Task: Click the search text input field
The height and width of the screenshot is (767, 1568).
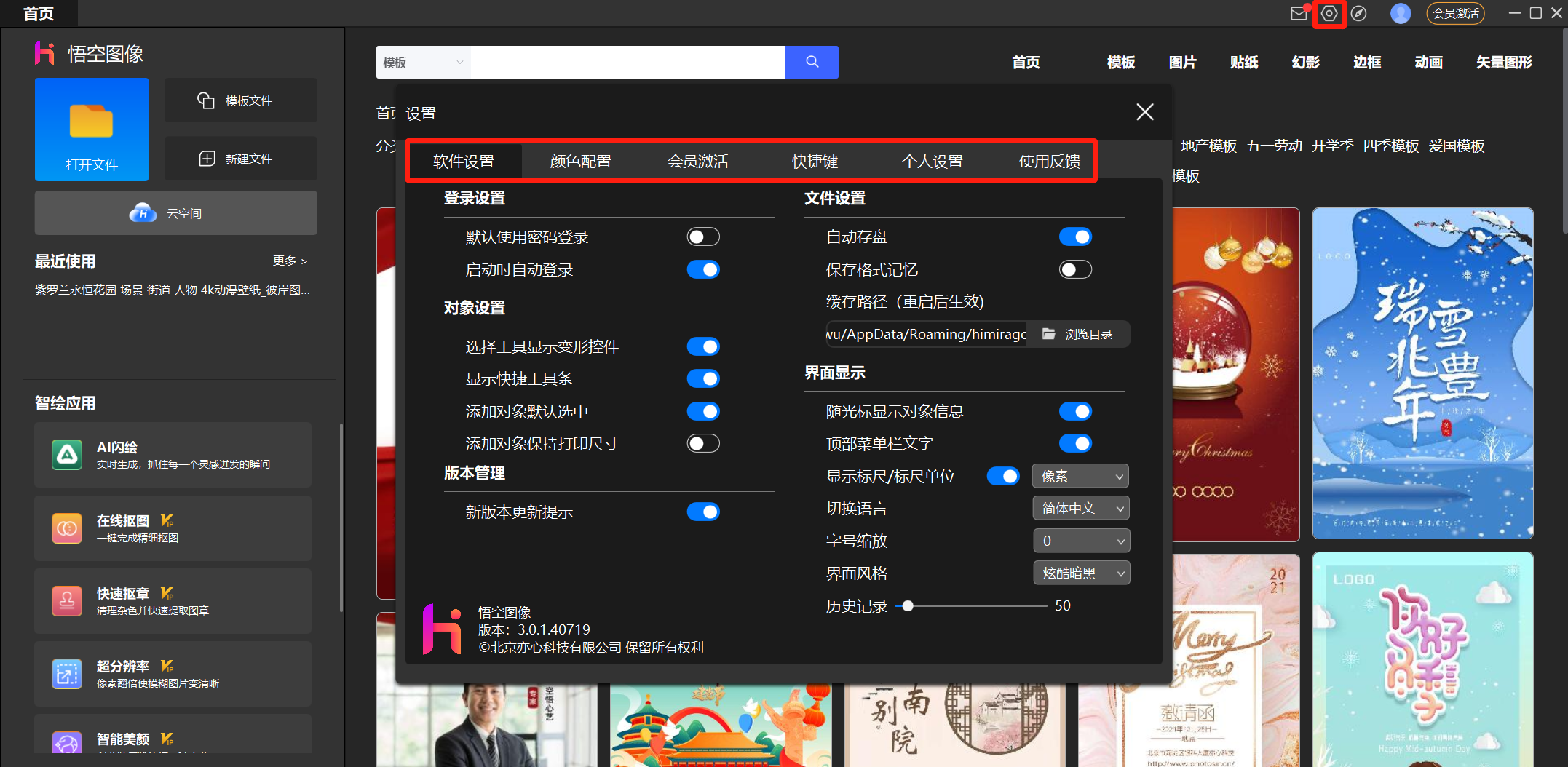Action: (x=627, y=62)
